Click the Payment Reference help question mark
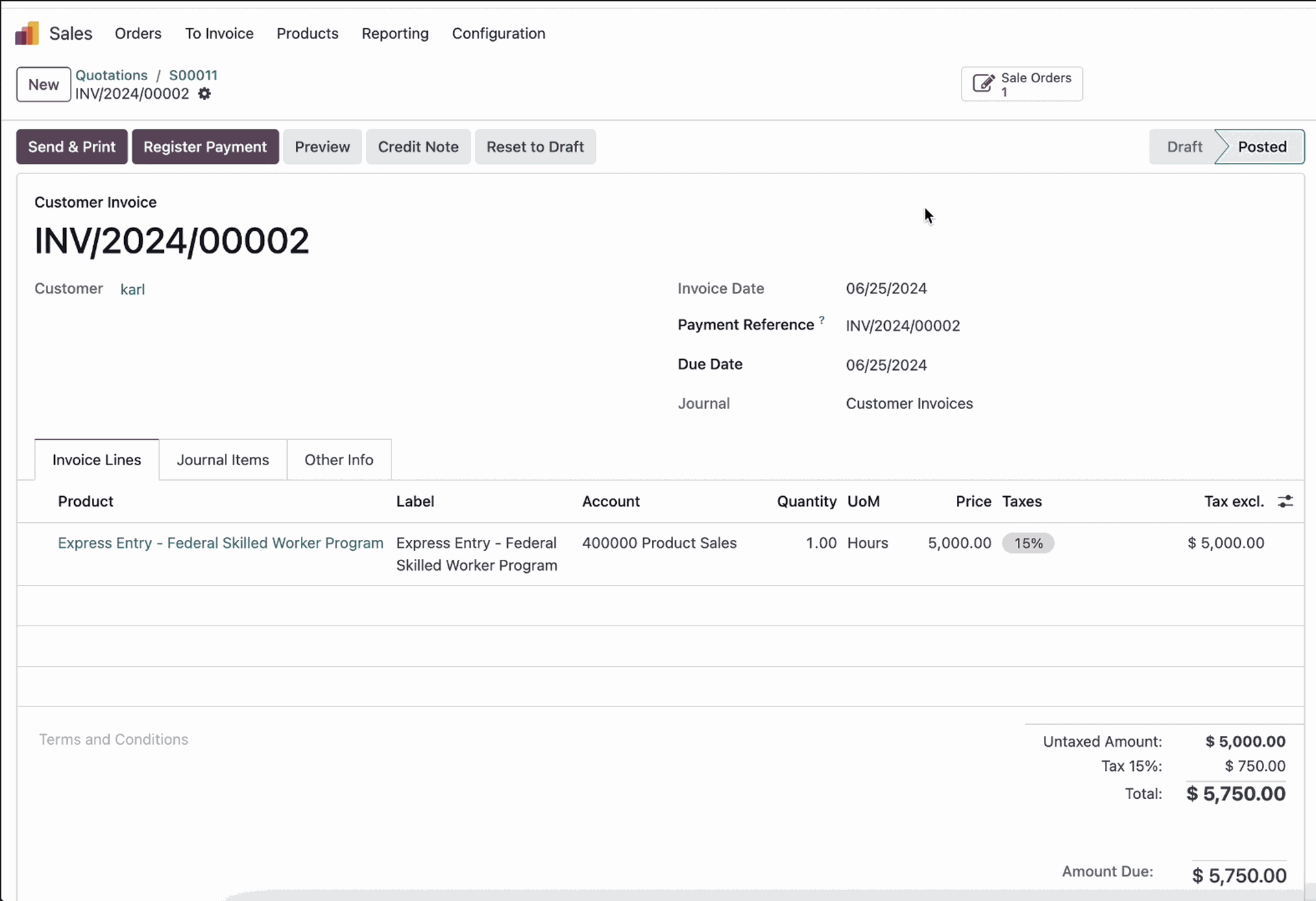Image resolution: width=1316 pixels, height=901 pixels. [821, 320]
